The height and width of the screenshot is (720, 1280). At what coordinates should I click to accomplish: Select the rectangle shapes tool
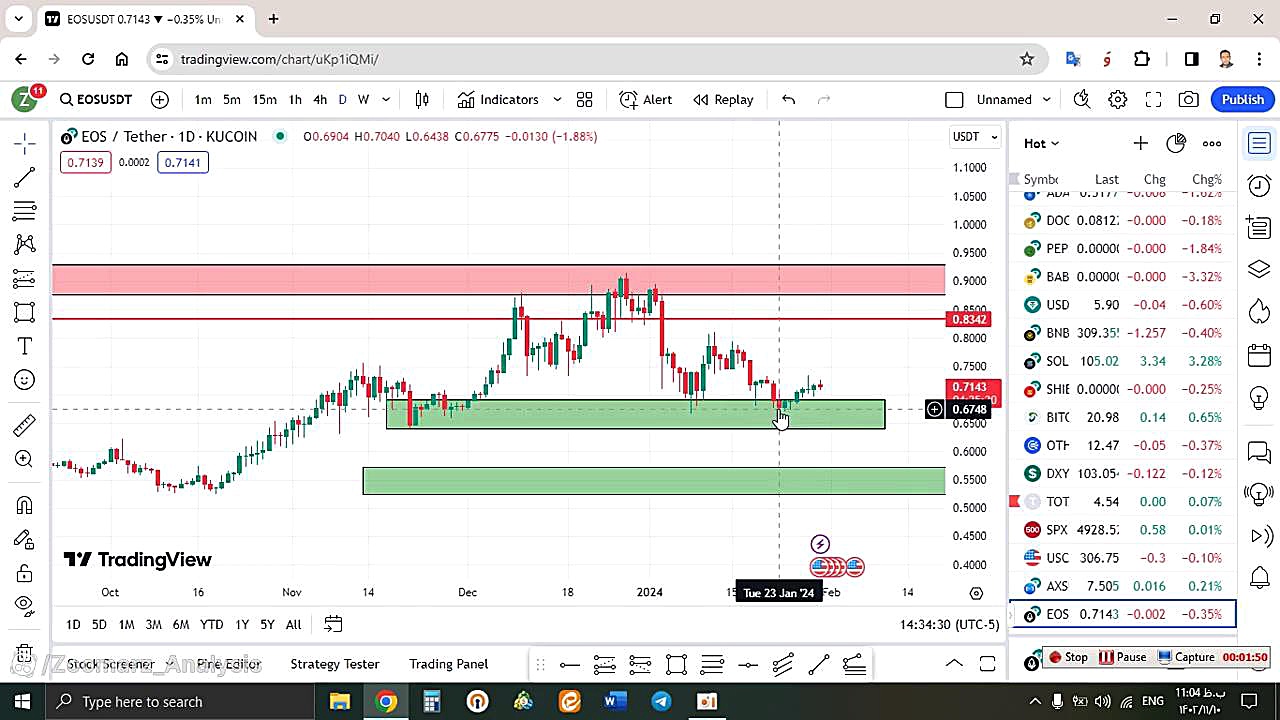point(25,312)
